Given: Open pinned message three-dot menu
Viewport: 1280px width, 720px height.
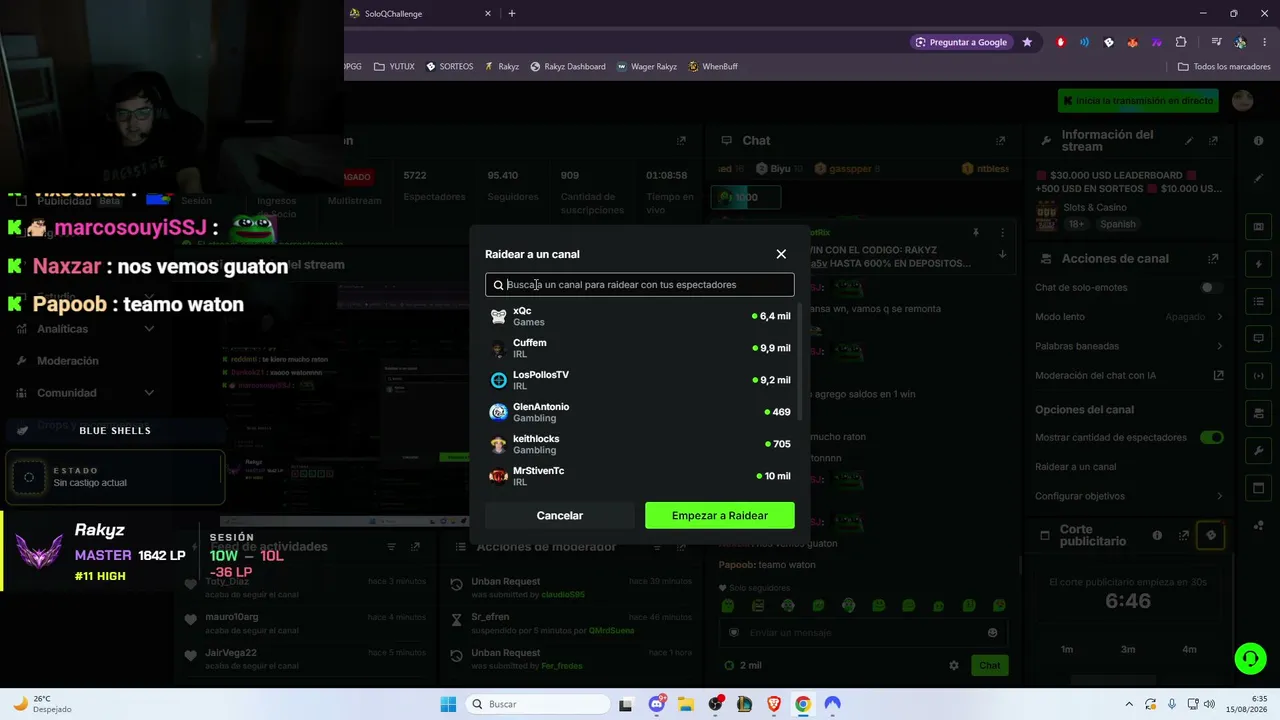Looking at the screenshot, I should tap(1003, 233).
